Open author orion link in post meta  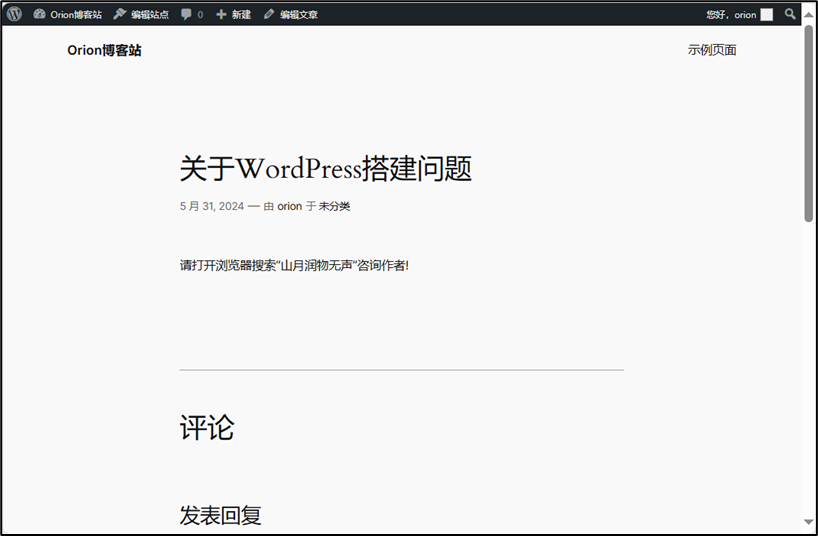[290, 206]
